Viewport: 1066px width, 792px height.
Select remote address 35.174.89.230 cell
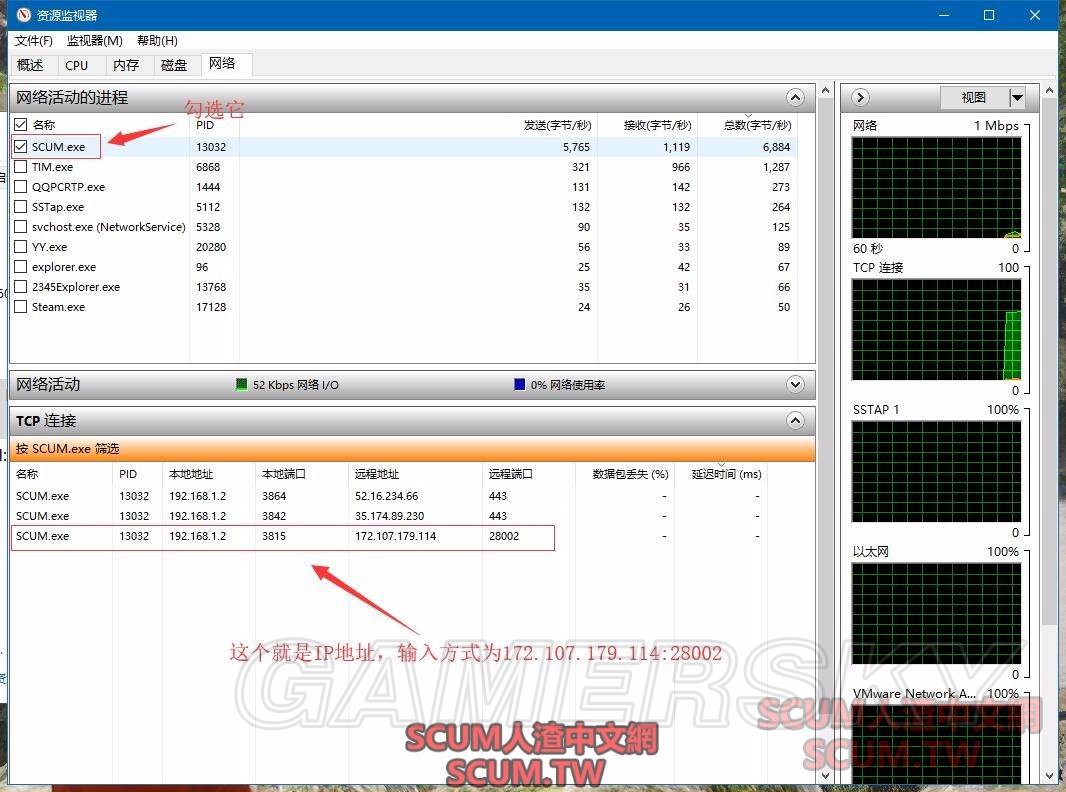tap(389, 516)
